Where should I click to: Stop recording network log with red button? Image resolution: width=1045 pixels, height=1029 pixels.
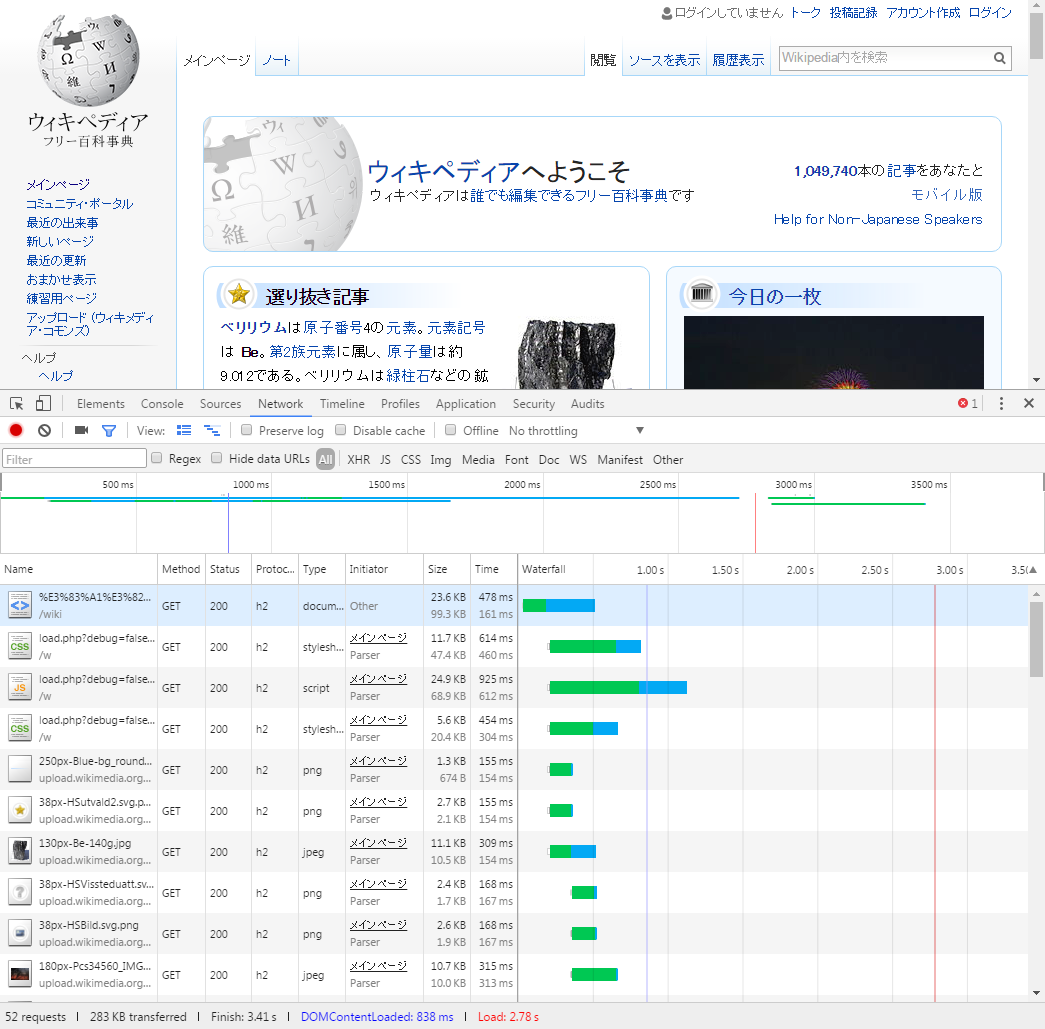pos(16,431)
